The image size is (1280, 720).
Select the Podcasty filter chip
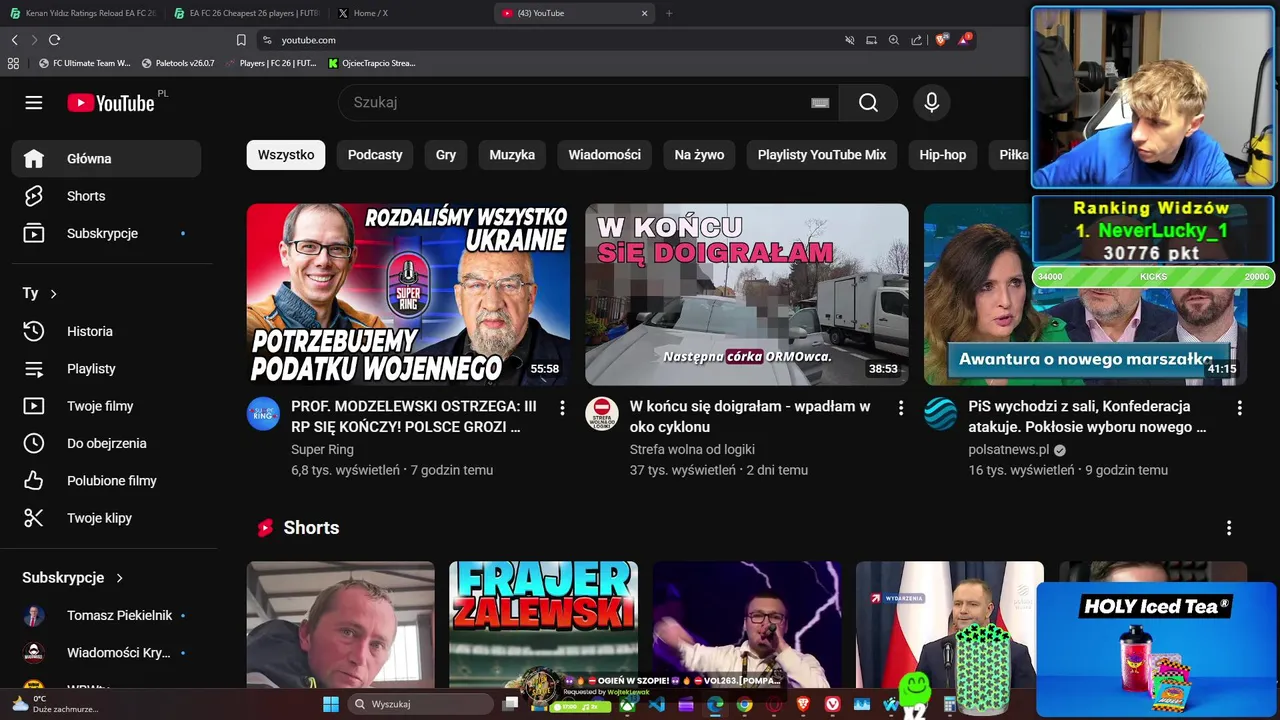[x=375, y=155]
